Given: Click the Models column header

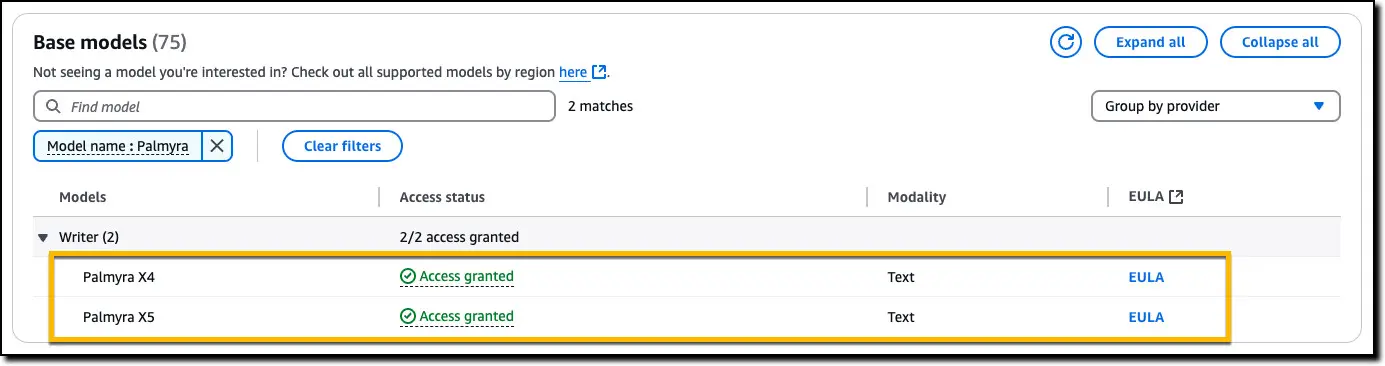Looking at the screenshot, I should point(82,197).
